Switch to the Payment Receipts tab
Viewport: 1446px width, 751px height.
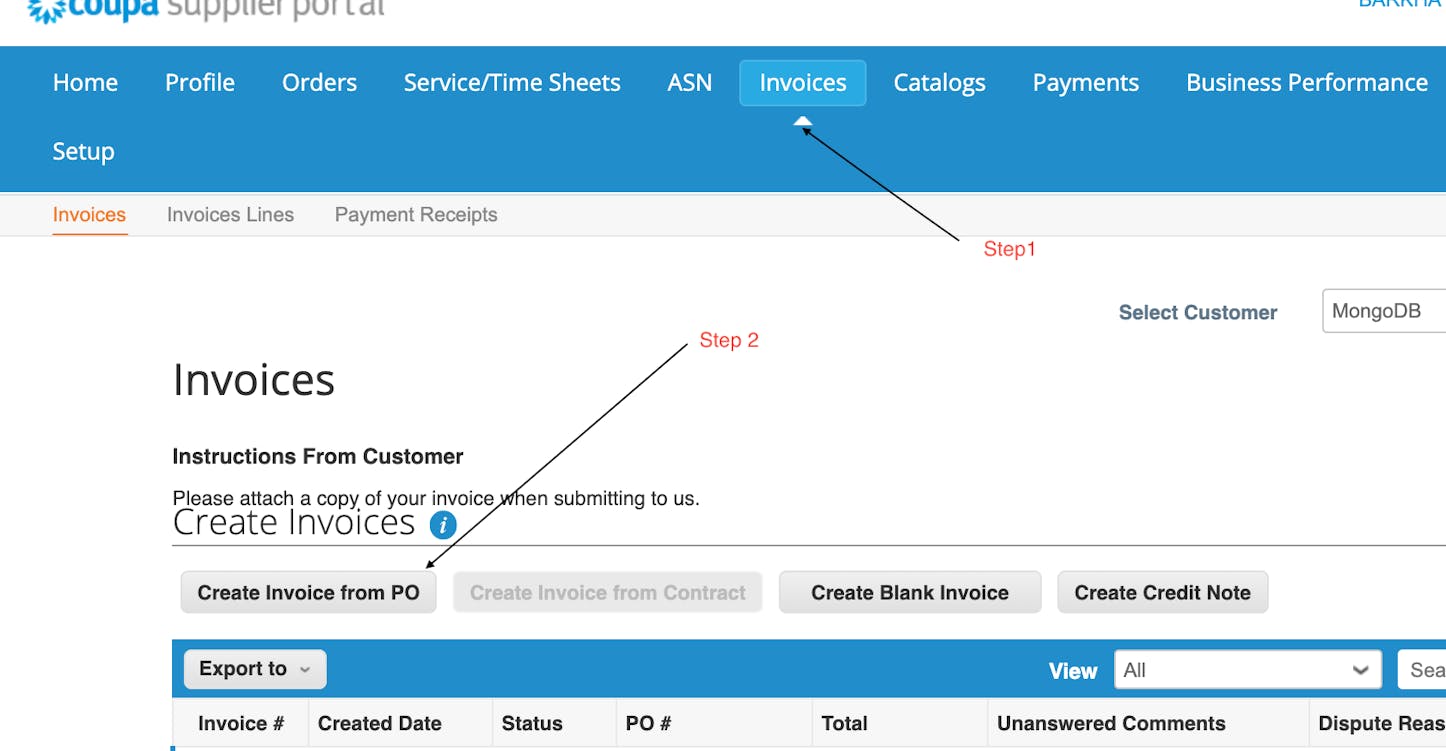[415, 214]
